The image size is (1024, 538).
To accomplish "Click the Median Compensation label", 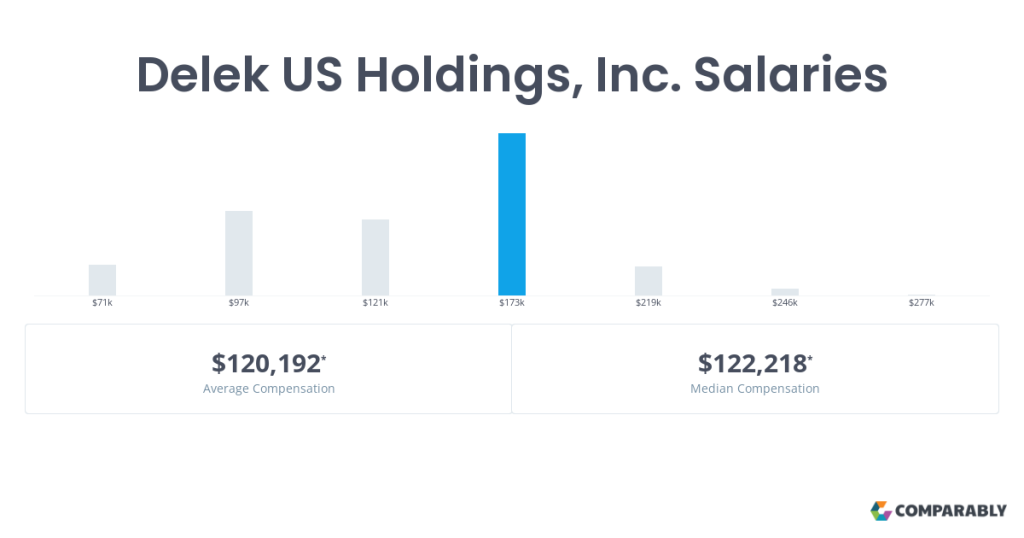I will (755, 388).
